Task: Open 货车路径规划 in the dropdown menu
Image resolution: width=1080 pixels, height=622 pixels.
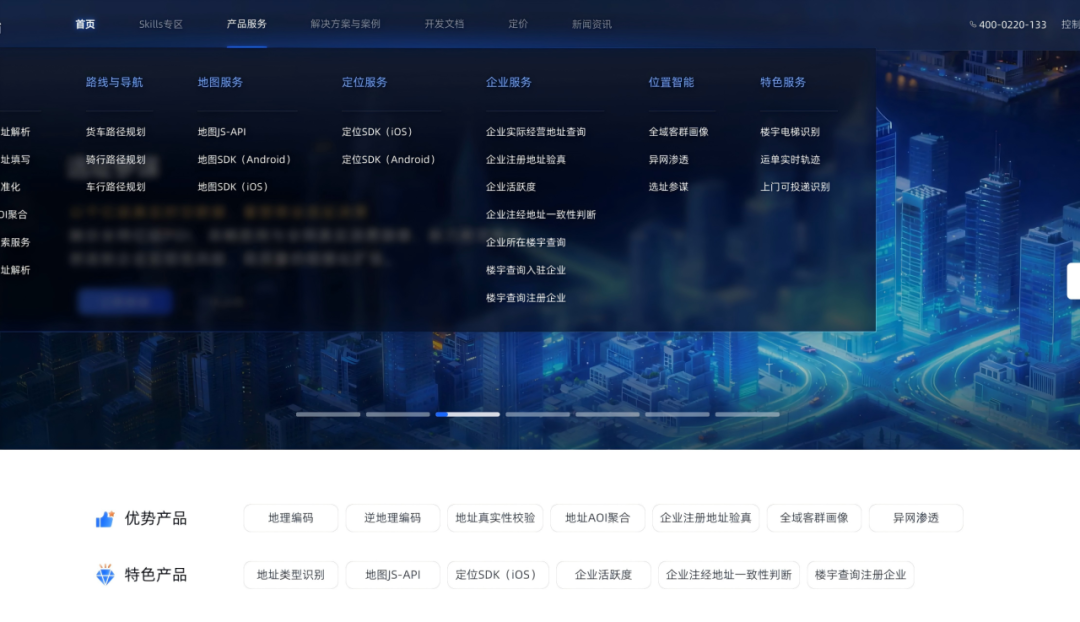Action: 116,132
